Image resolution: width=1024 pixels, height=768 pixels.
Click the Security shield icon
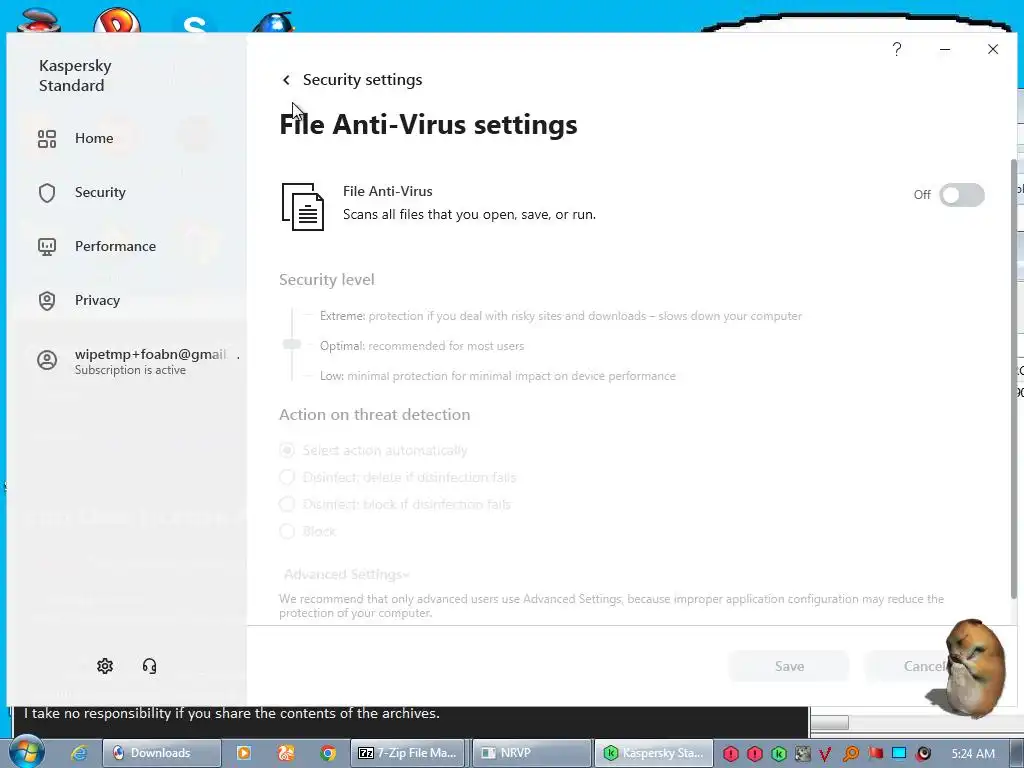click(47, 193)
